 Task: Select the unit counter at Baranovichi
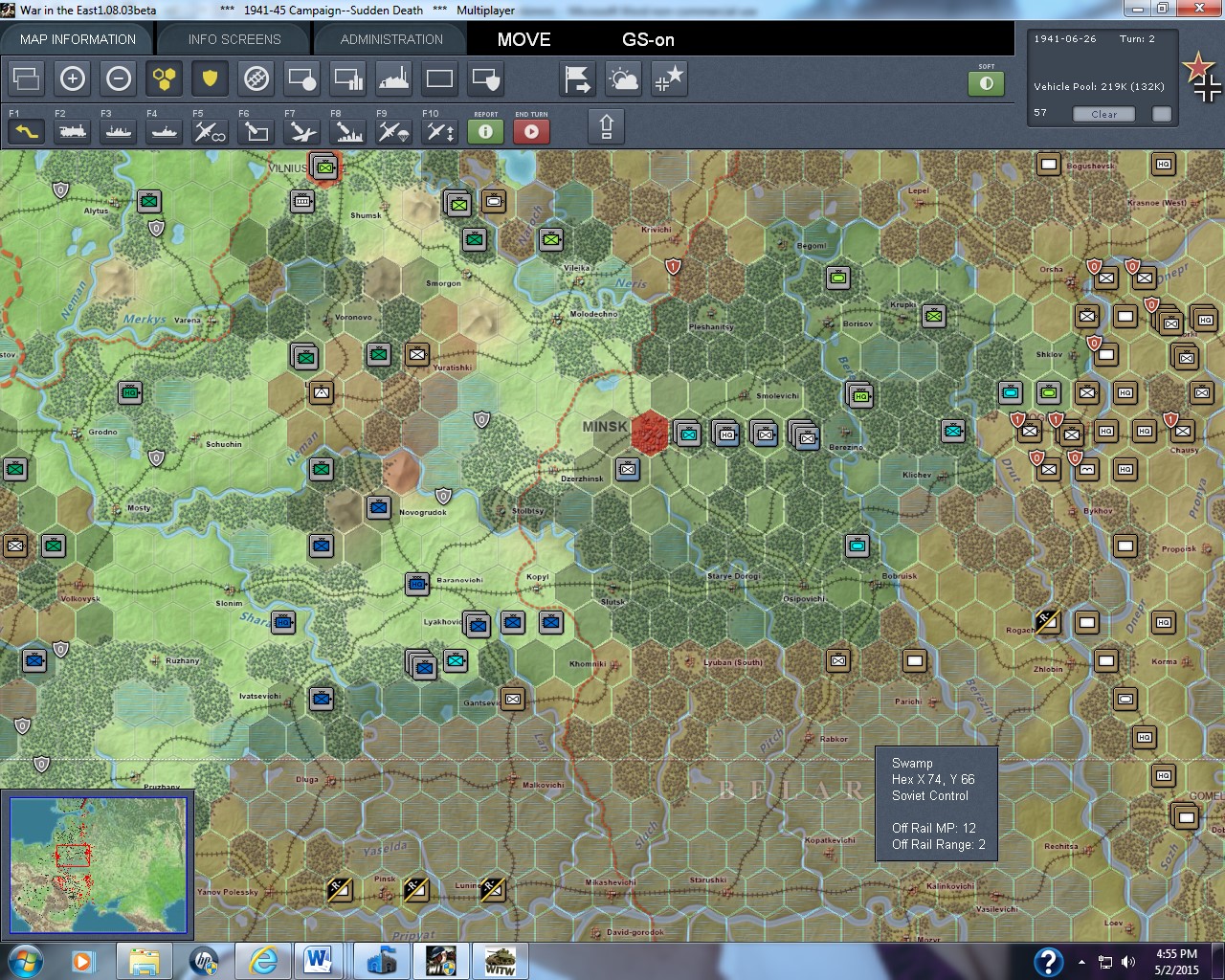[x=417, y=584]
